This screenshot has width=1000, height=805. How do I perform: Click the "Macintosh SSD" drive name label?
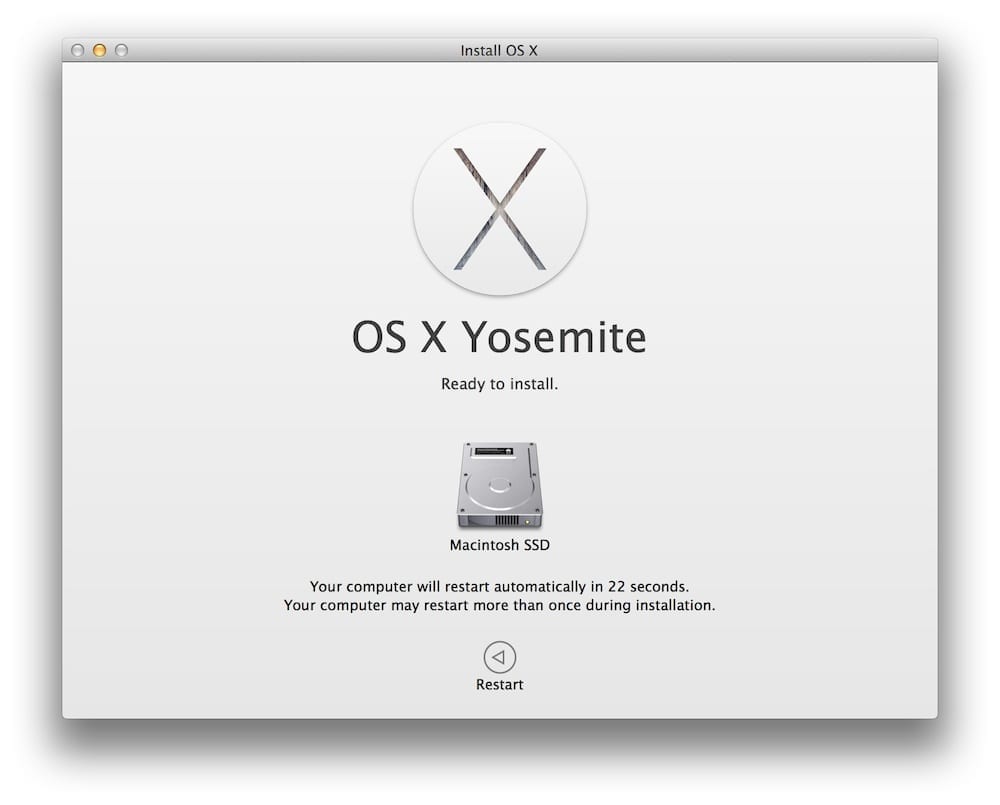pos(499,546)
